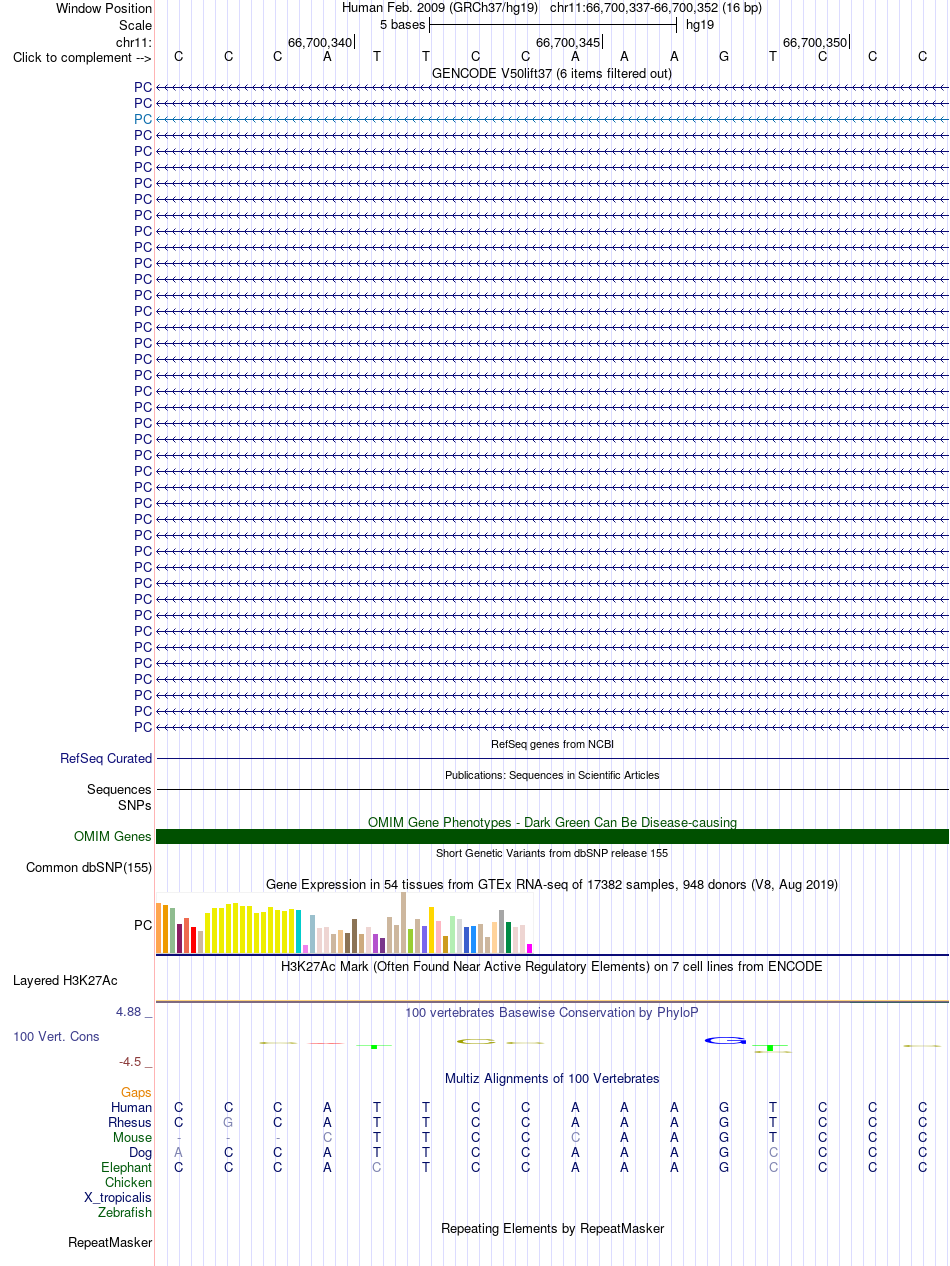Open the RepeatMasker track label
This screenshot has height=1266, width=950.
pos(110,1243)
